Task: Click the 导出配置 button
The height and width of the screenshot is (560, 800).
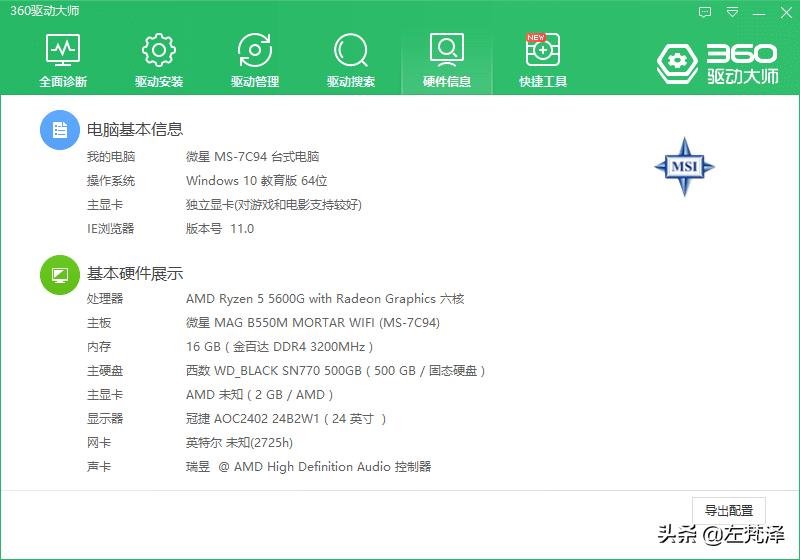Action: tap(729, 510)
